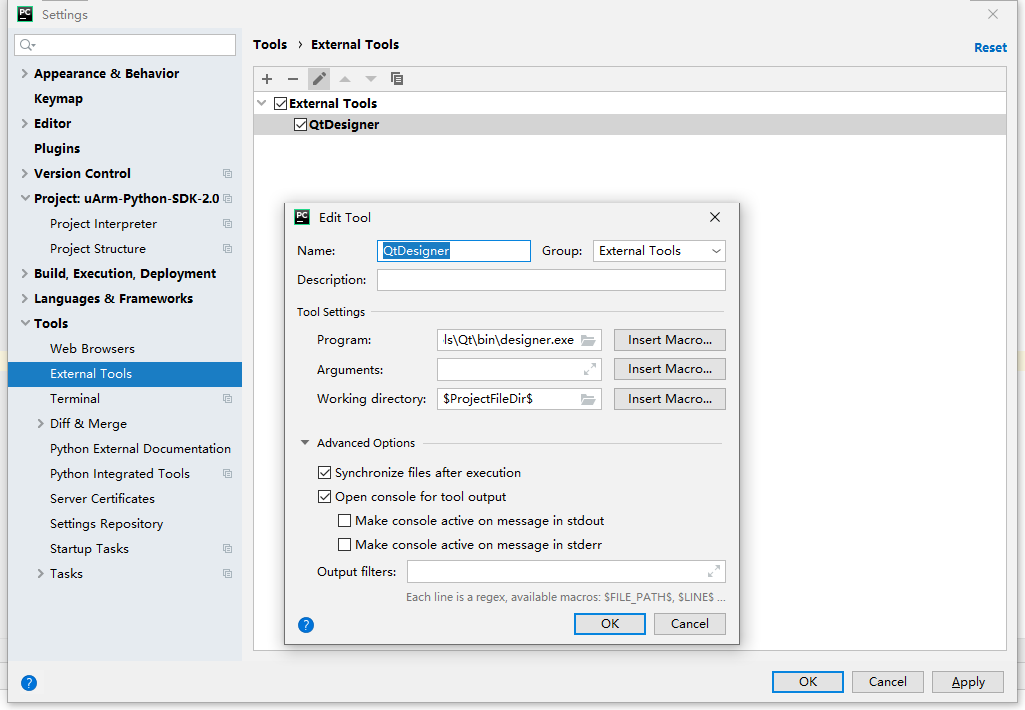1025x710 pixels.
Task: Expand the Arguments field editor icon
Action: 590,370
